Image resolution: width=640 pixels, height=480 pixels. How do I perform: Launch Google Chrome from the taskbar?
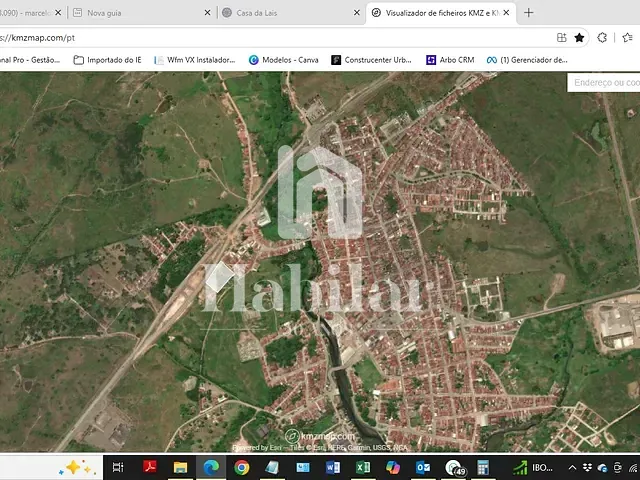coord(242,467)
